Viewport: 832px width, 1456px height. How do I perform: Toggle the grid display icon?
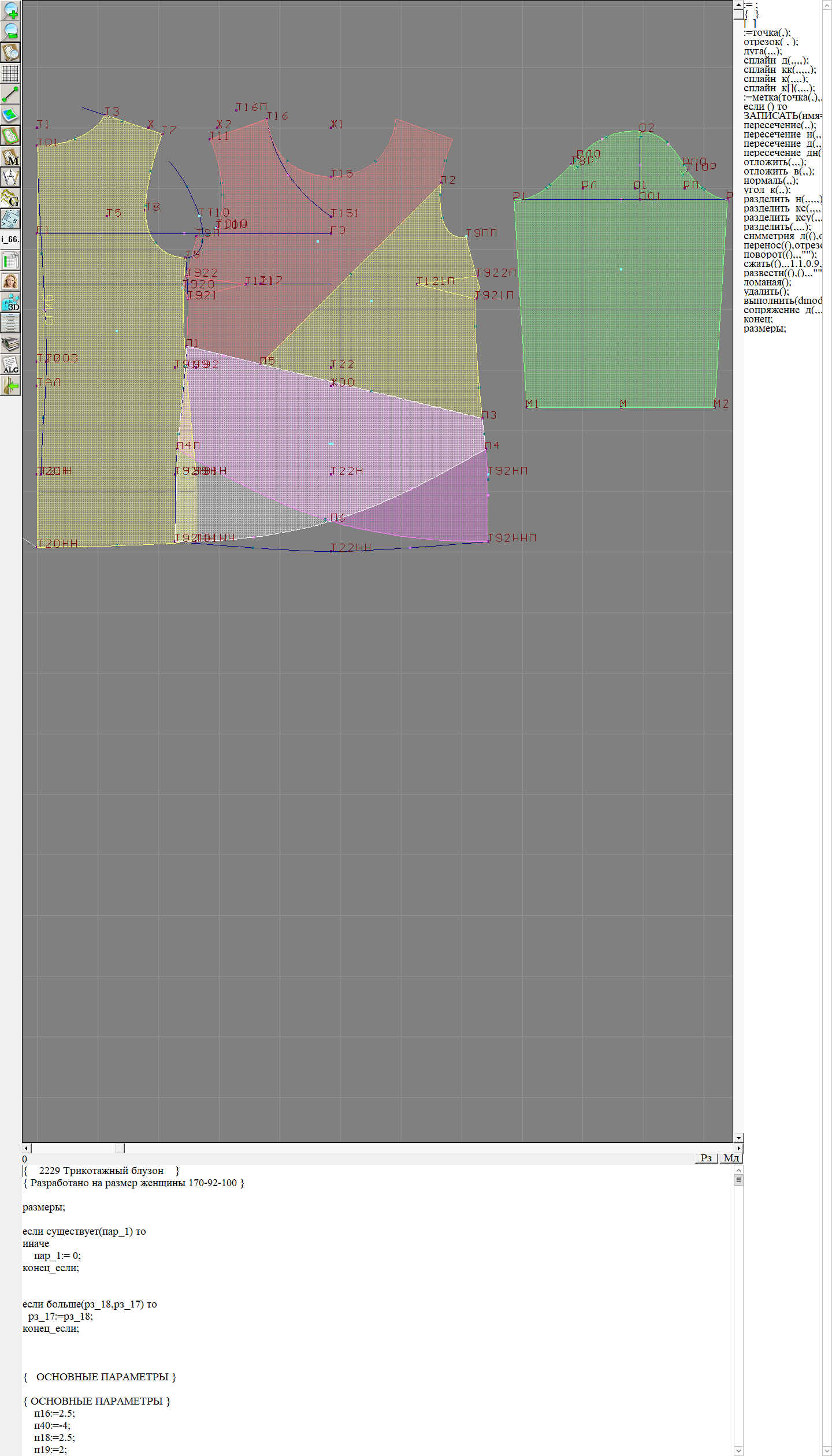[10, 73]
